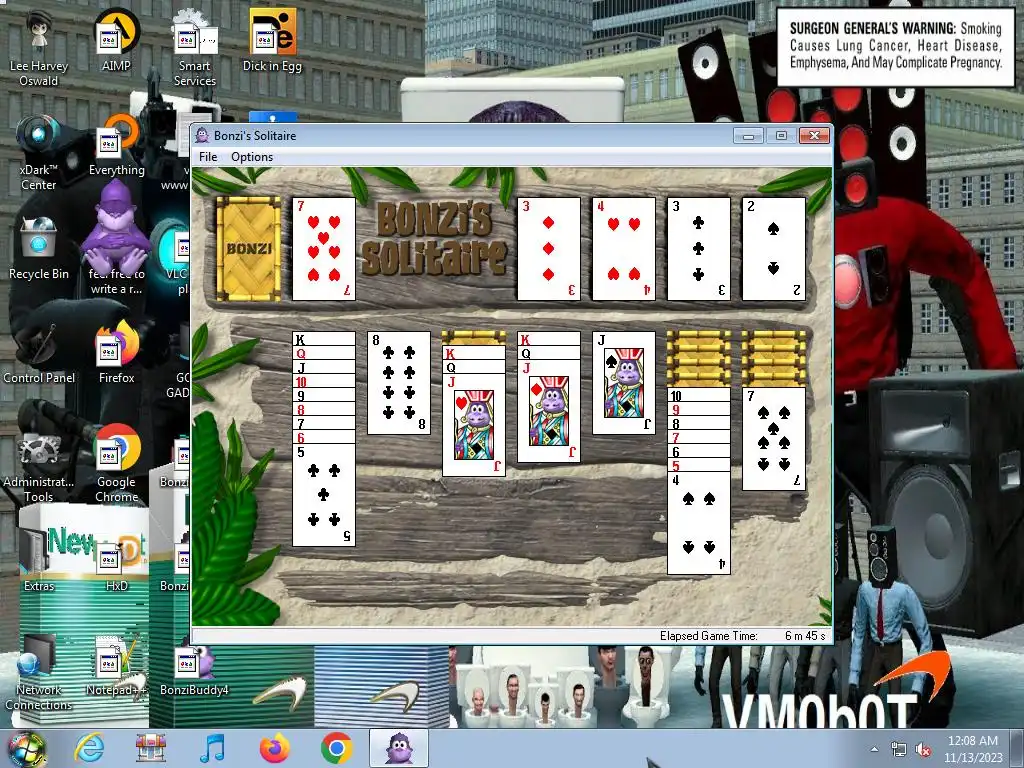This screenshot has height=768, width=1024.
Task: Launch Internet Explorer from the taskbar
Action: pyautogui.click(x=89, y=748)
